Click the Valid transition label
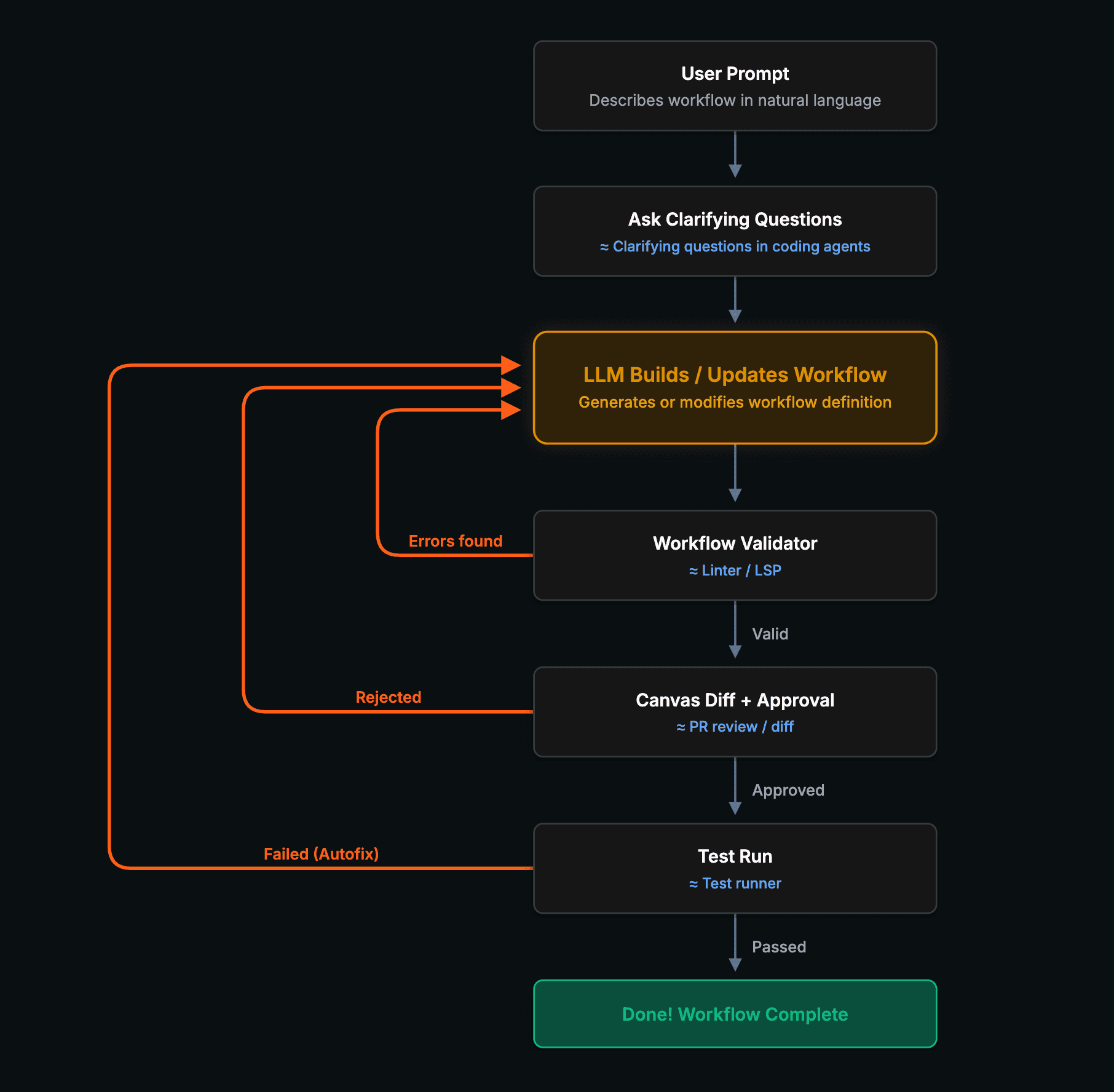 coord(770,634)
